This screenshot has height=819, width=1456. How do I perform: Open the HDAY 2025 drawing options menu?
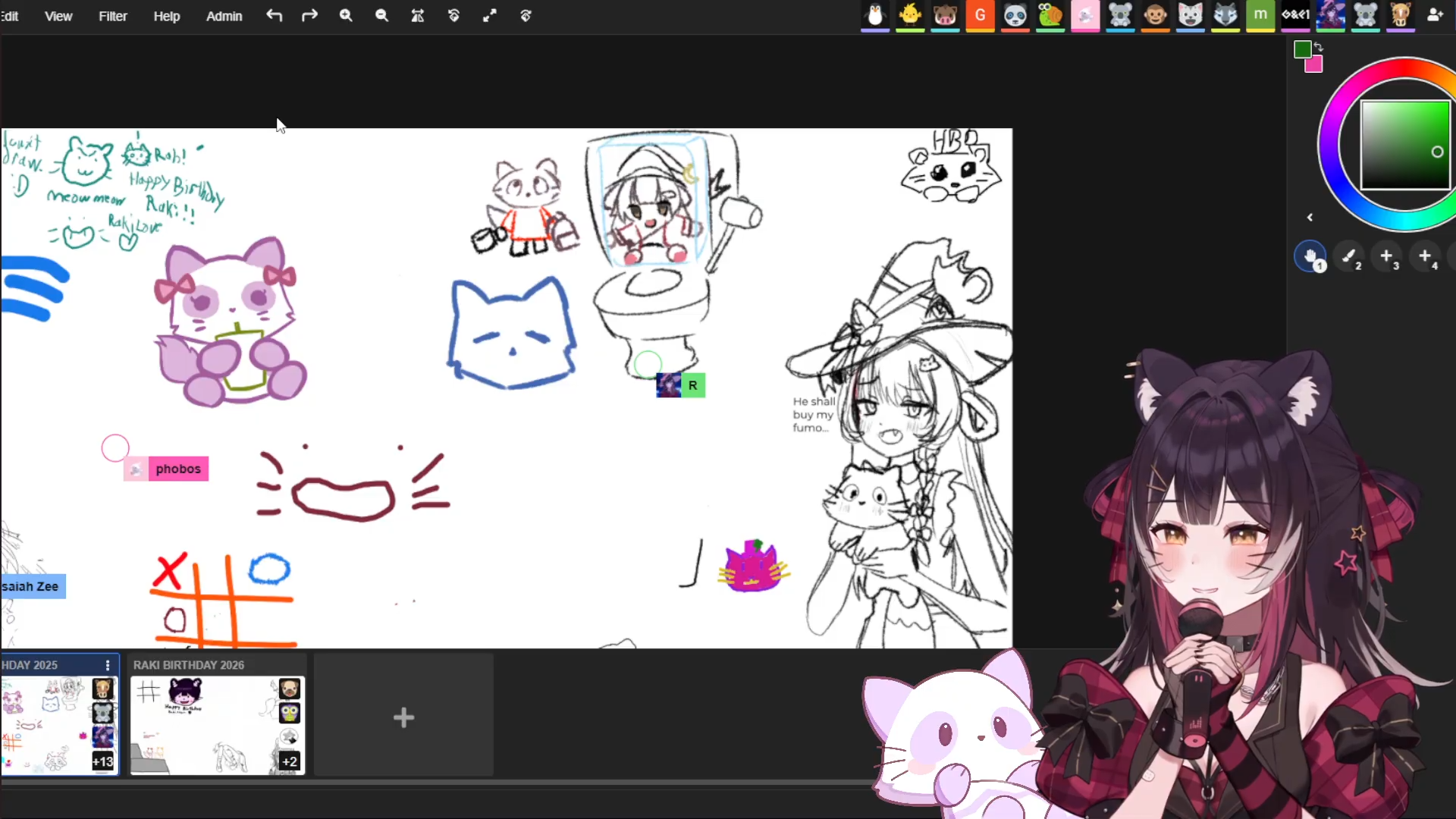tap(108, 665)
